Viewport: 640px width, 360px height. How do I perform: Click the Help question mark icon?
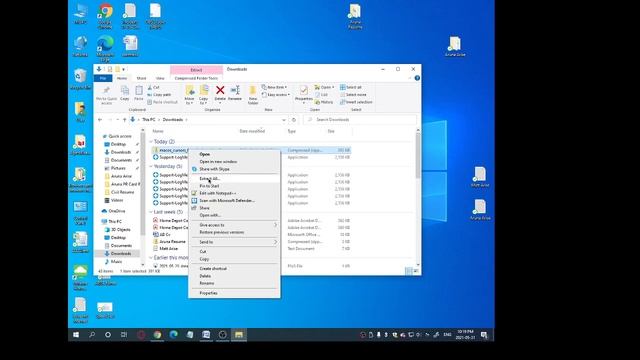[417, 78]
